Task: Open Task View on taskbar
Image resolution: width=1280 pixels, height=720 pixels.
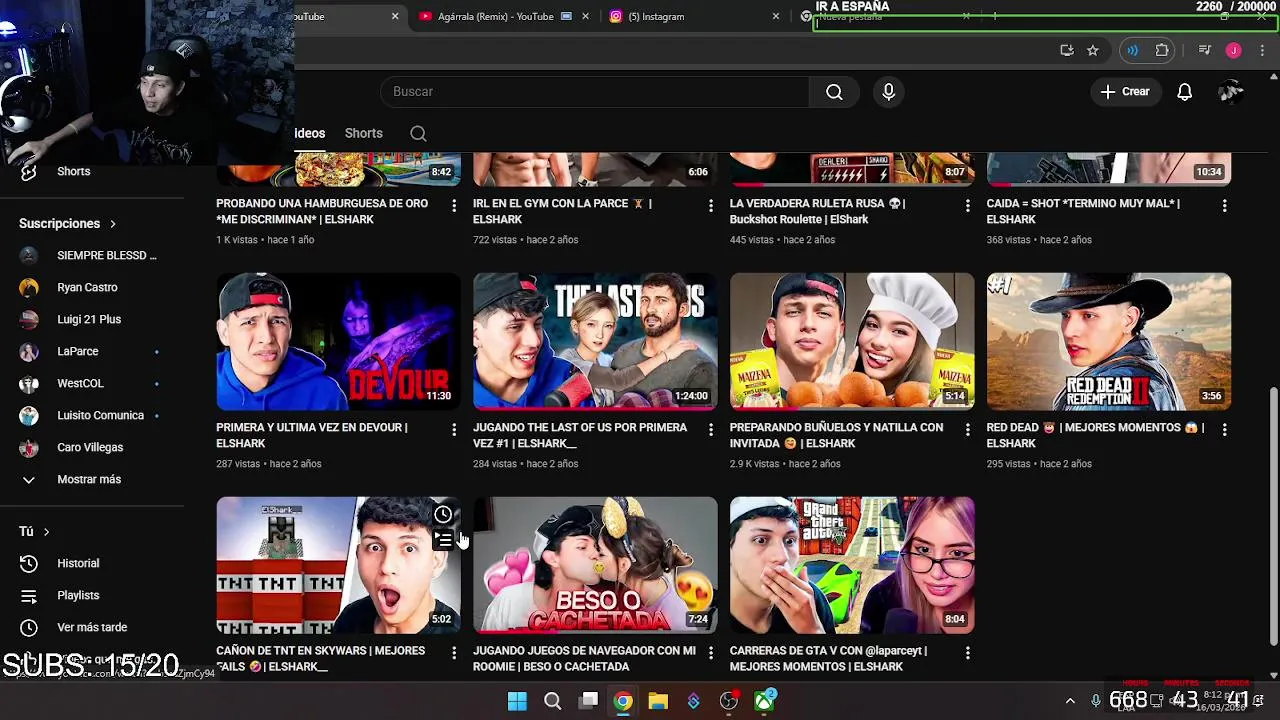Action: 588,701
